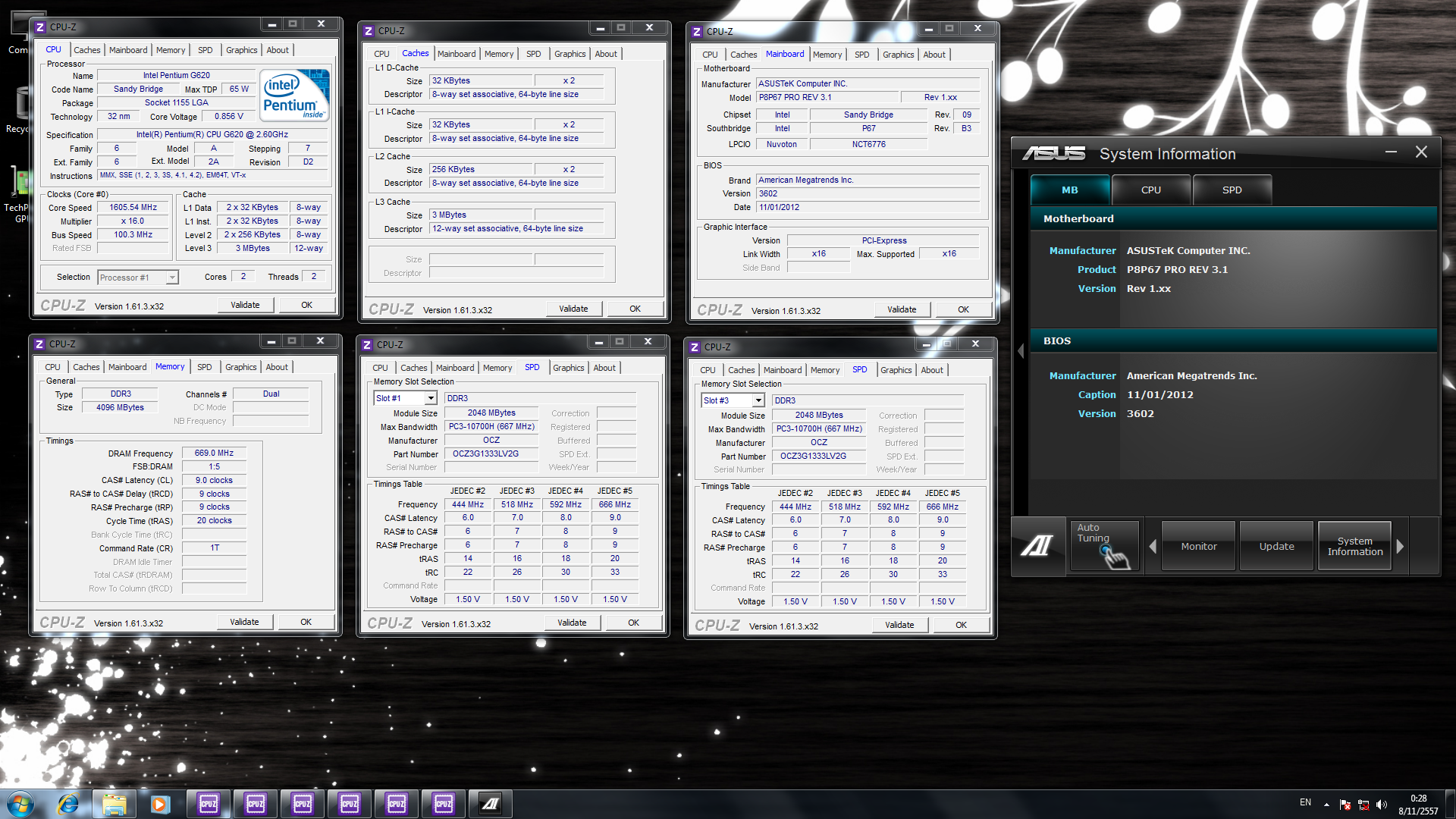The width and height of the screenshot is (1456, 819).
Task: Open Windows Media Player taskbar icon
Action: pos(160,804)
